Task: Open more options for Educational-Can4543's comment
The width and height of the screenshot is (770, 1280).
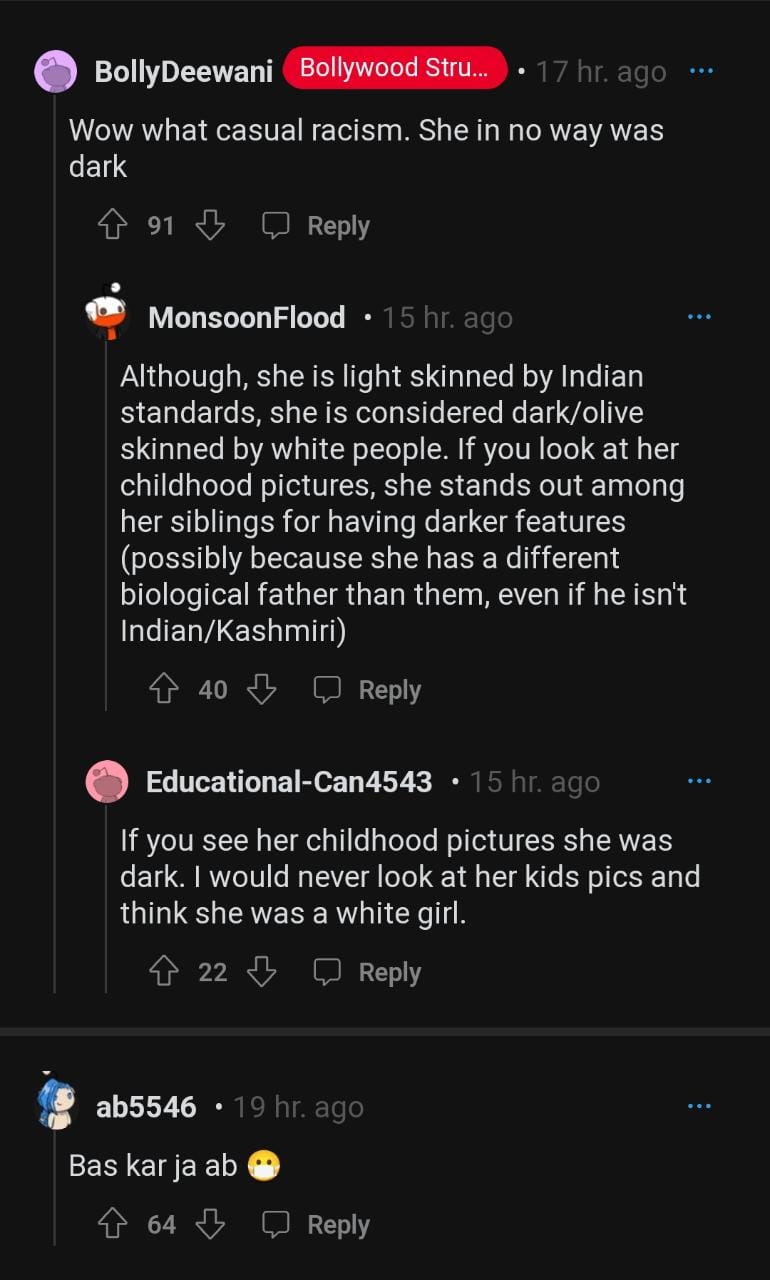Action: (x=699, y=781)
